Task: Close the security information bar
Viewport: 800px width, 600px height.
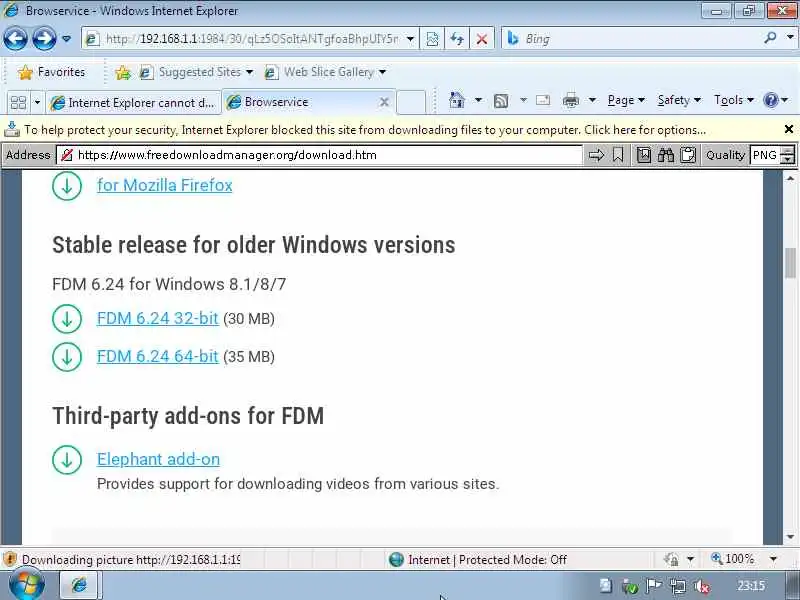Action: coord(789,130)
